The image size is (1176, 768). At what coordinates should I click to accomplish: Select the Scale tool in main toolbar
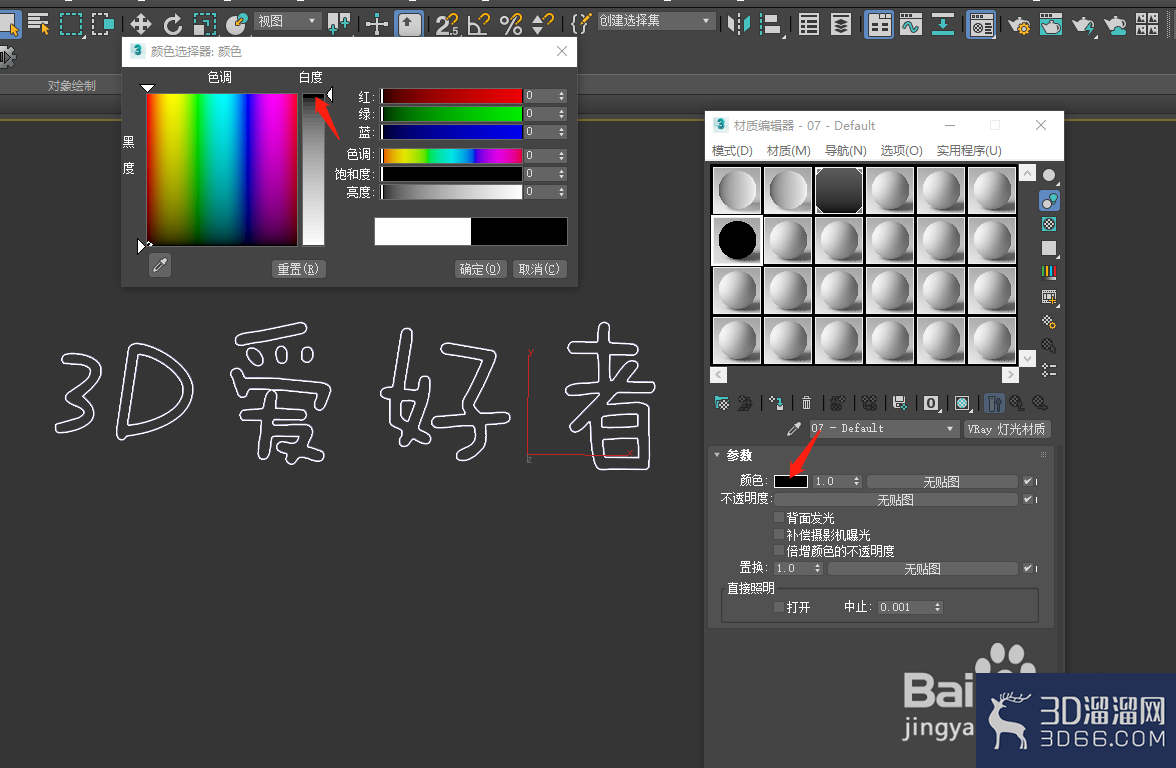pos(205,24)
